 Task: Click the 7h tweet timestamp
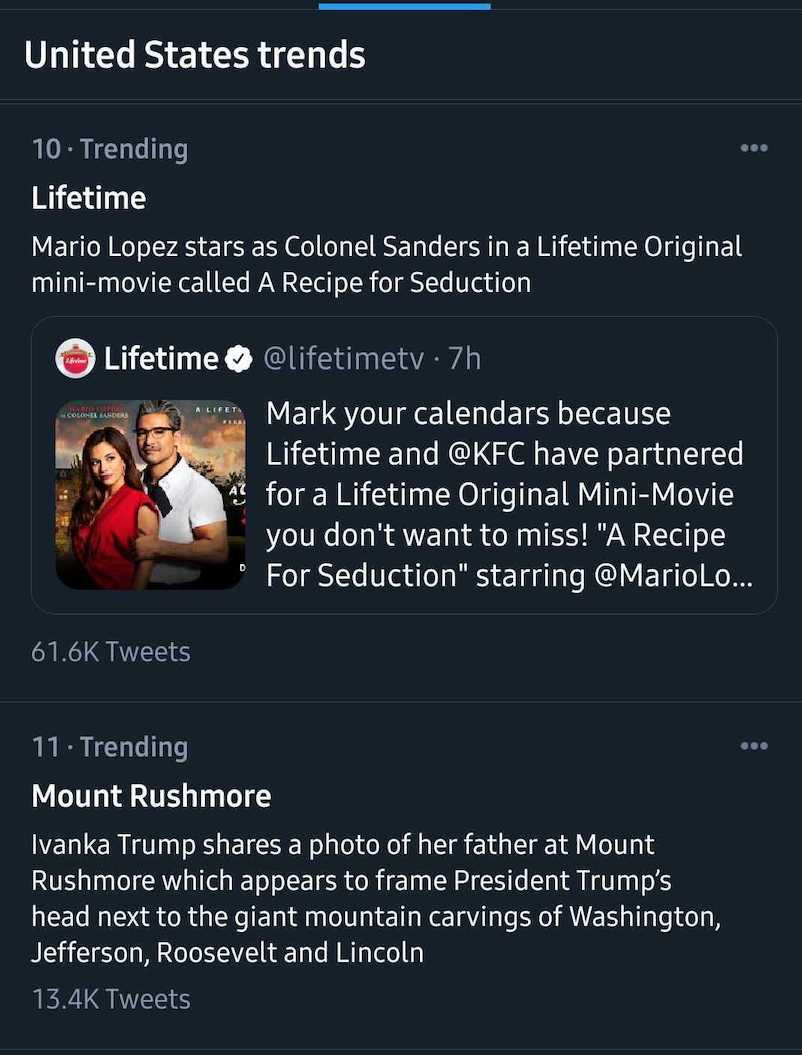(466, 358)
